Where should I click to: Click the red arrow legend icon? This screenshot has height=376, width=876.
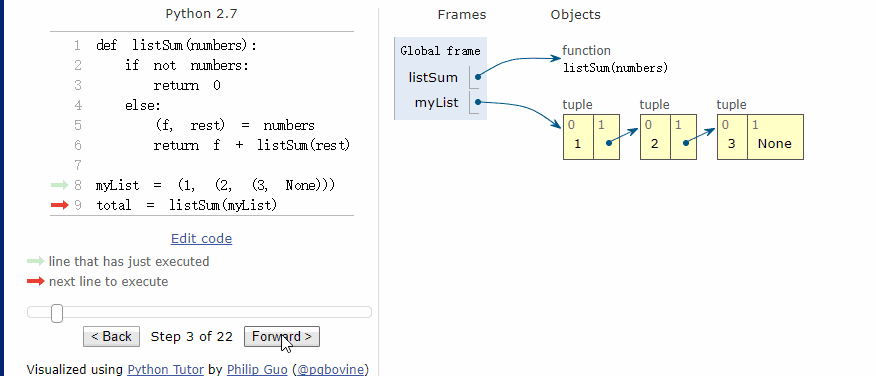(35, 281)
